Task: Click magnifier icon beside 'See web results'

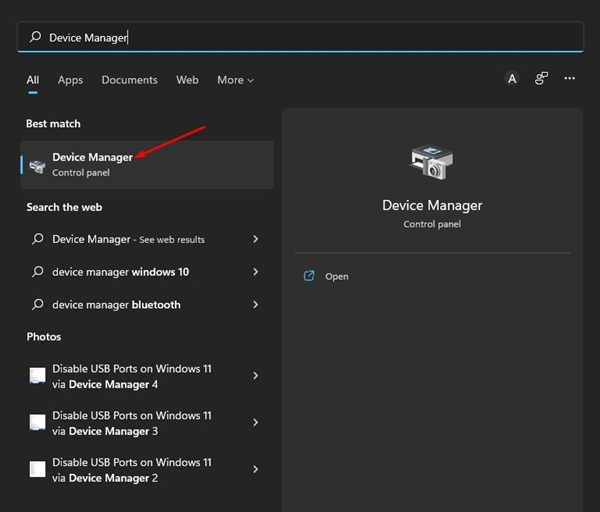Action: pyautogui.click(x=38, y=239)
